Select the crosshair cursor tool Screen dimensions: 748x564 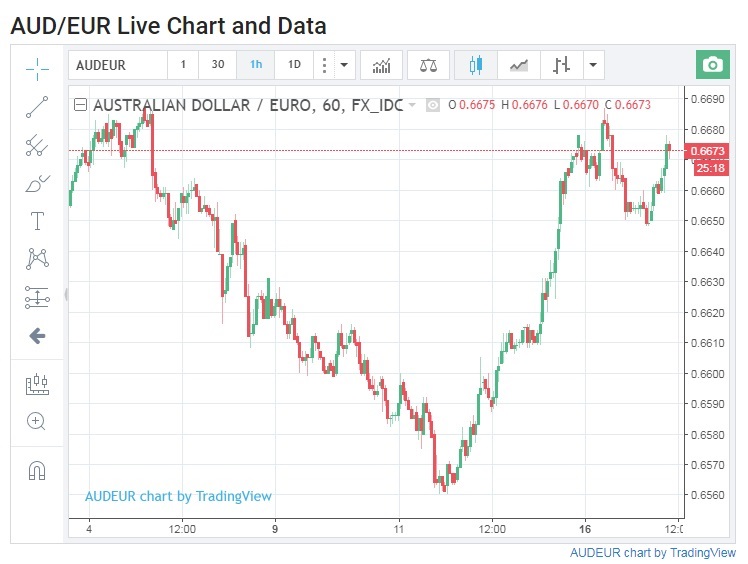pos(37,67)
